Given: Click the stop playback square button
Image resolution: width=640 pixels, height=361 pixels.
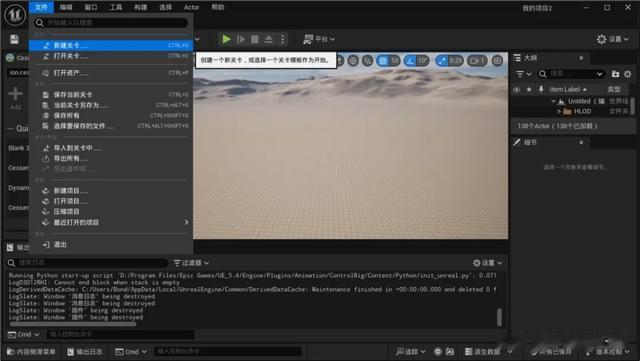Looking at the screenshot, I should [x=255, y=39].
